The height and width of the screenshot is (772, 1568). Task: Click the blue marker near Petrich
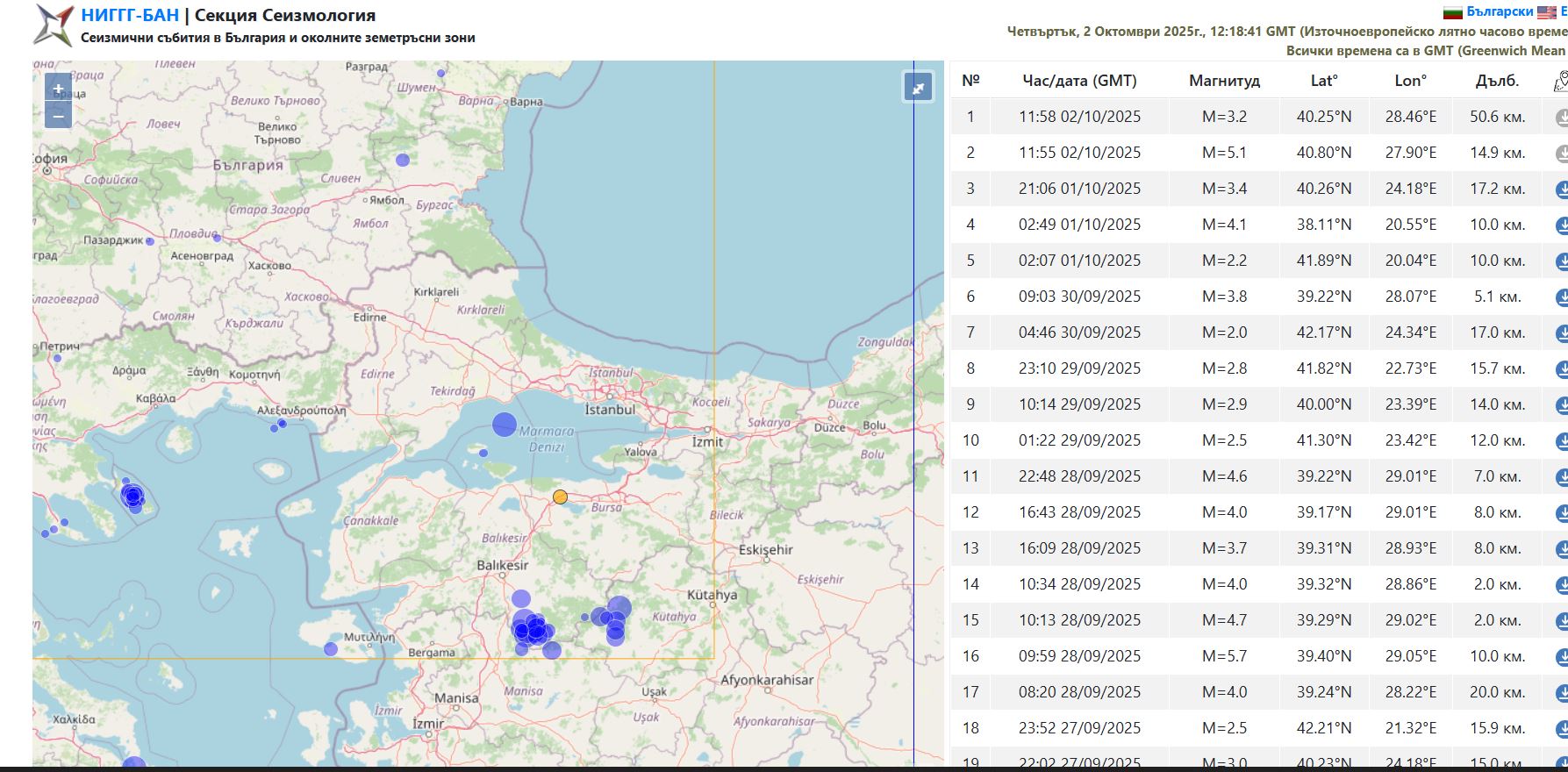click(x=57, y=358)
